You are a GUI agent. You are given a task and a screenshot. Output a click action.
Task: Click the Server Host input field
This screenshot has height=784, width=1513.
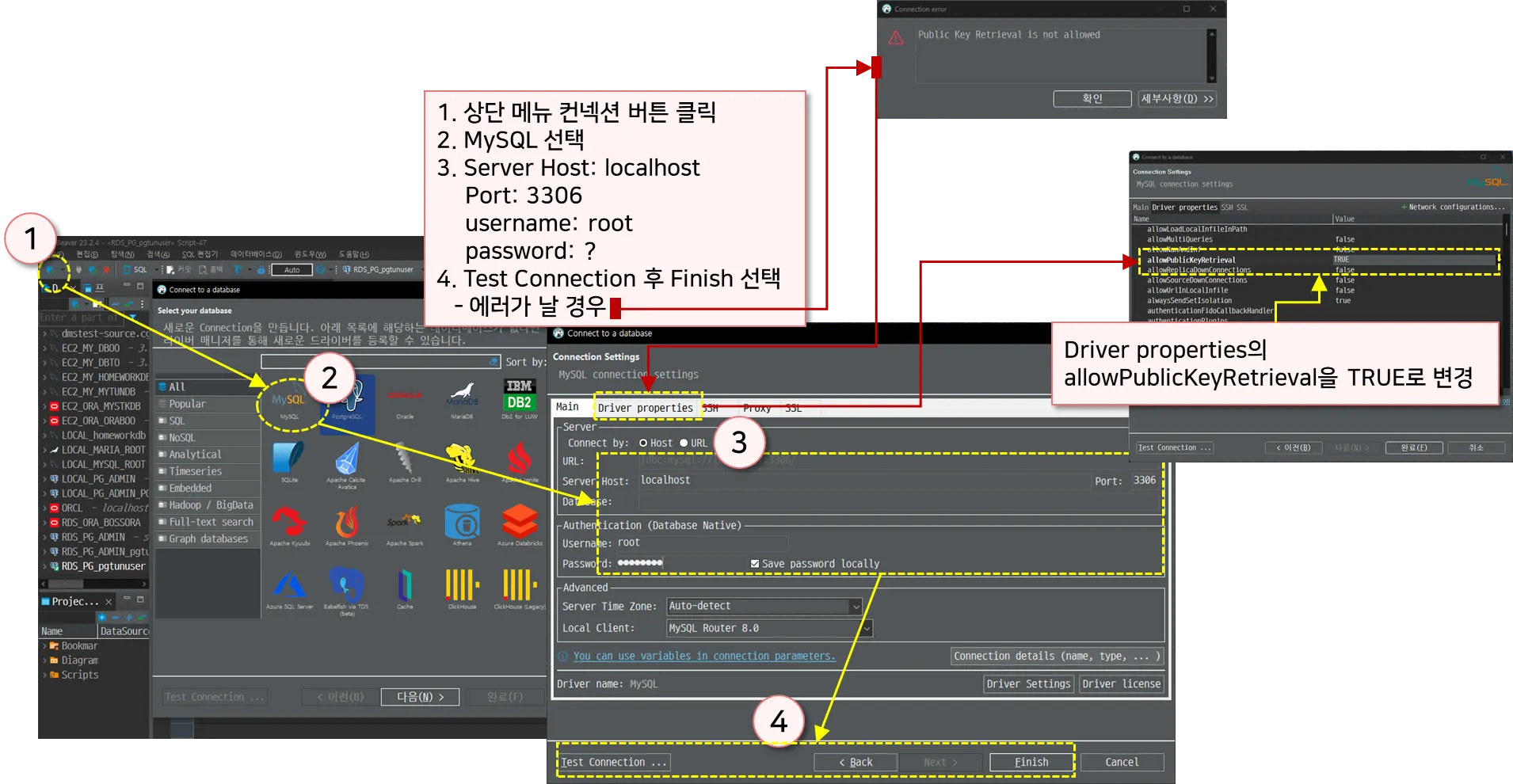(x=863, y=481)
